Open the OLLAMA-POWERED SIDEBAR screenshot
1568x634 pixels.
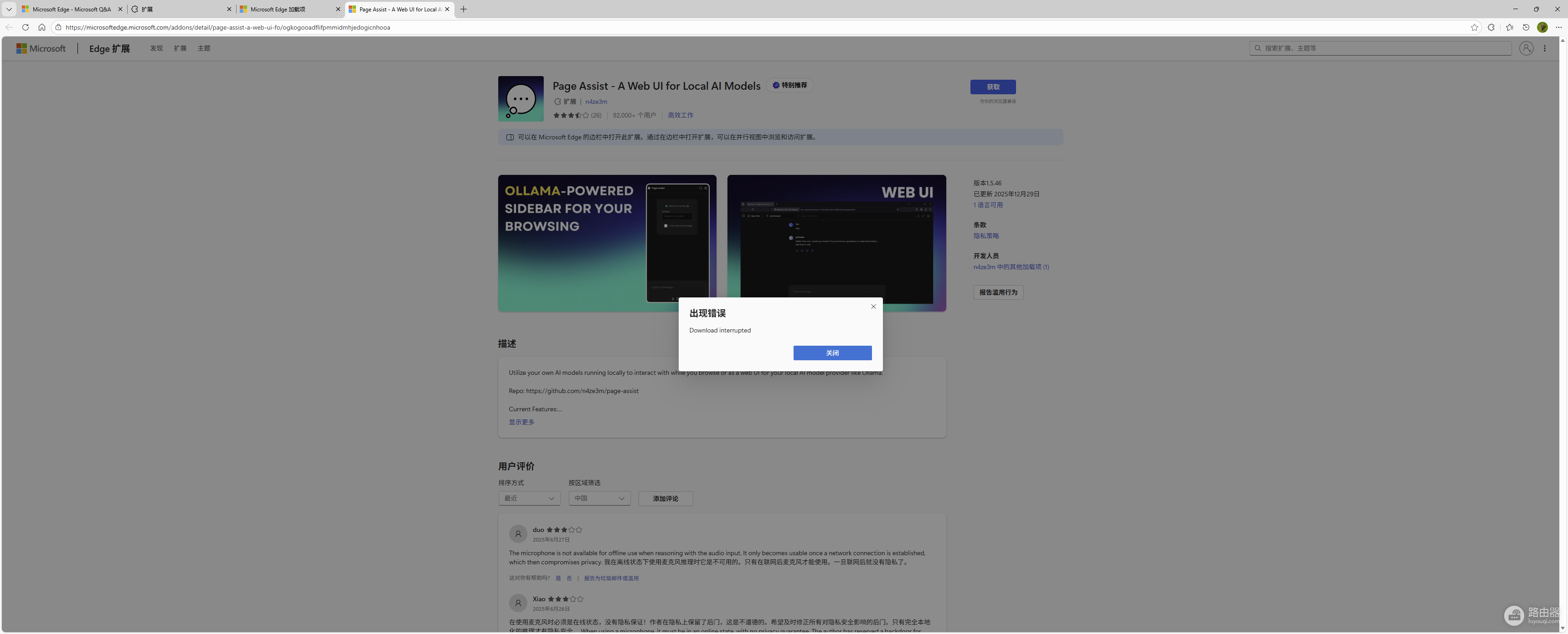[607, 243]
